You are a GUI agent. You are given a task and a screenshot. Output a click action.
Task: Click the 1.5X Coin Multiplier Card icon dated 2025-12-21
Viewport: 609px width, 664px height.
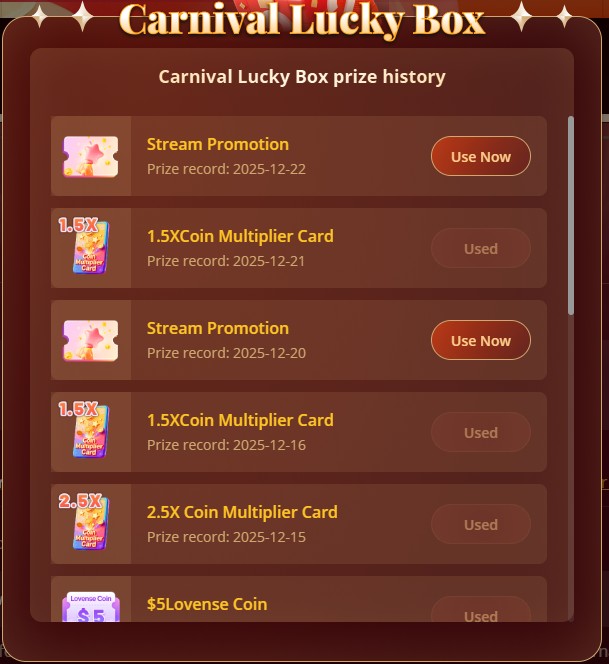(84, 246)
